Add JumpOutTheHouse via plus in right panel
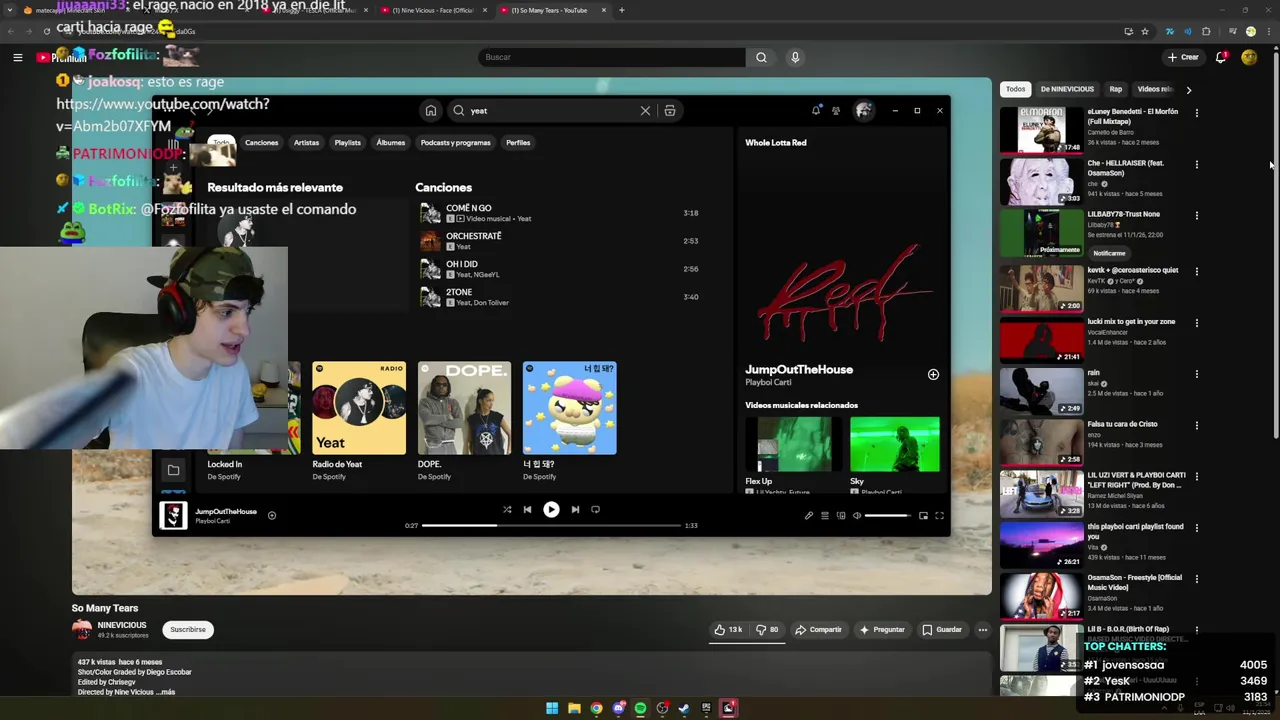1280x720 pixels. [x=933, y=374]
